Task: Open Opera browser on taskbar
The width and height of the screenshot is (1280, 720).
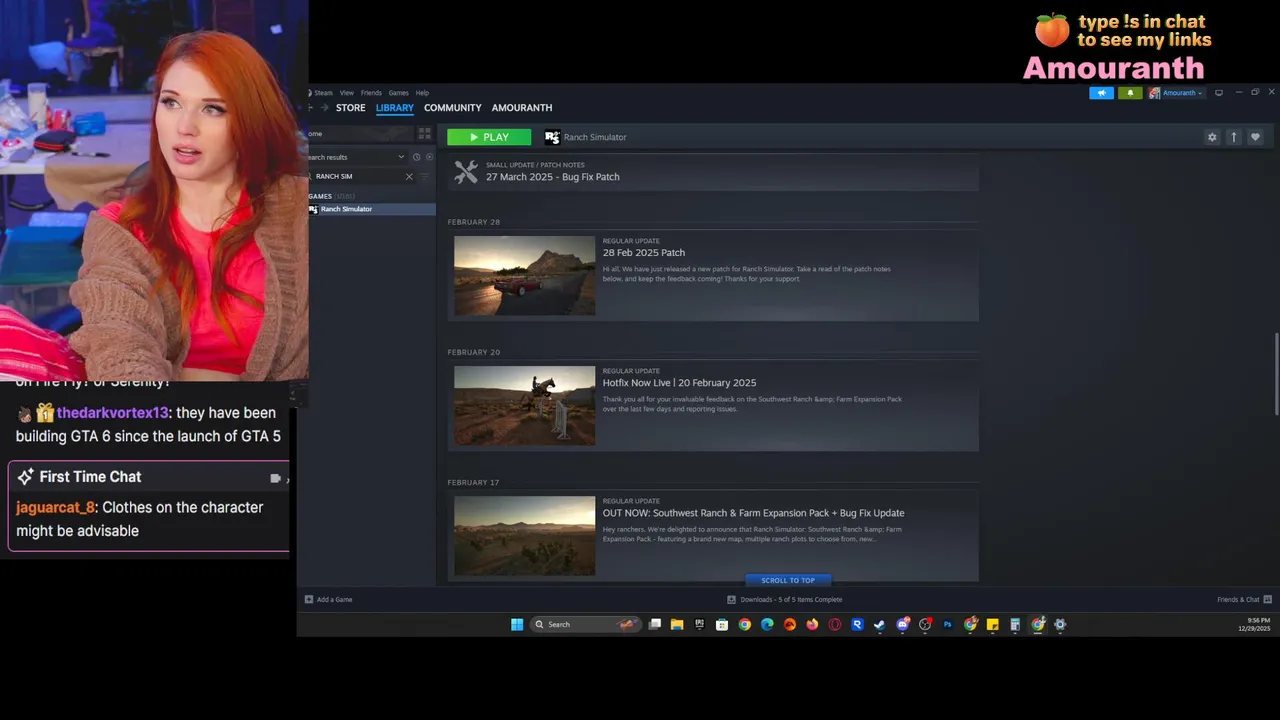Action: [835, 624]
